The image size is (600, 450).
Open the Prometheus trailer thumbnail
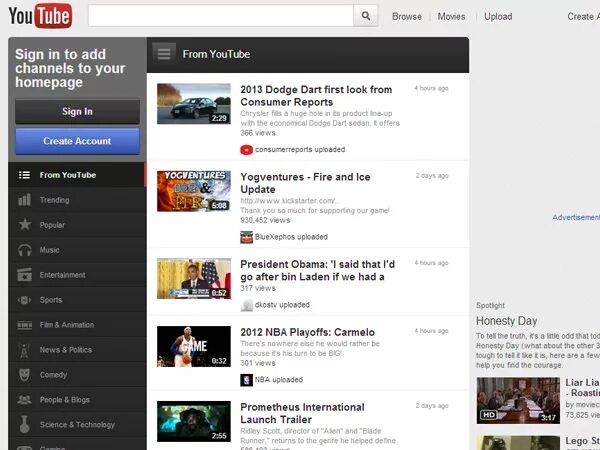(x=194, y=421)
